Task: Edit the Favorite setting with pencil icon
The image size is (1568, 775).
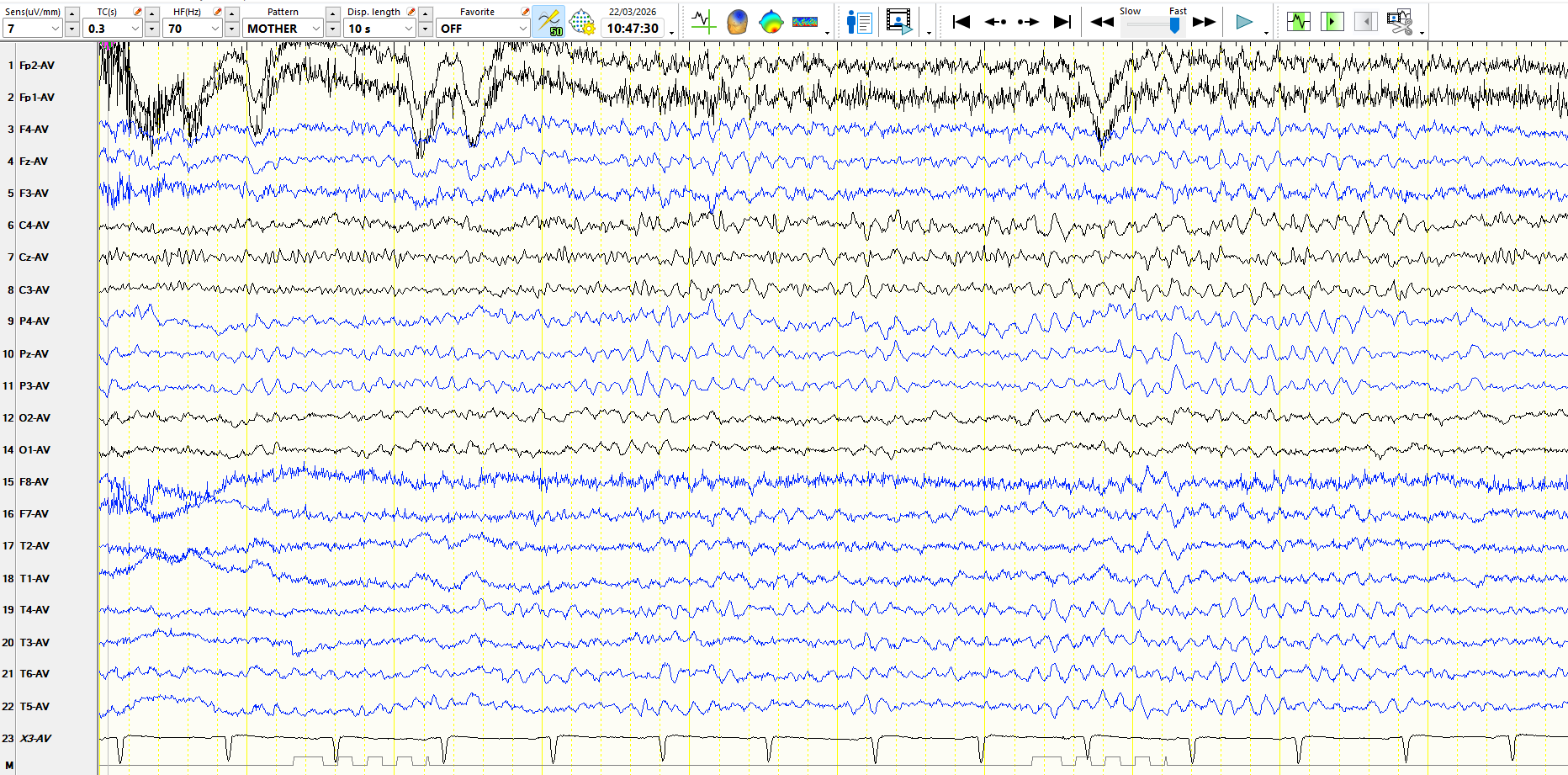Action: coord(525,12)
